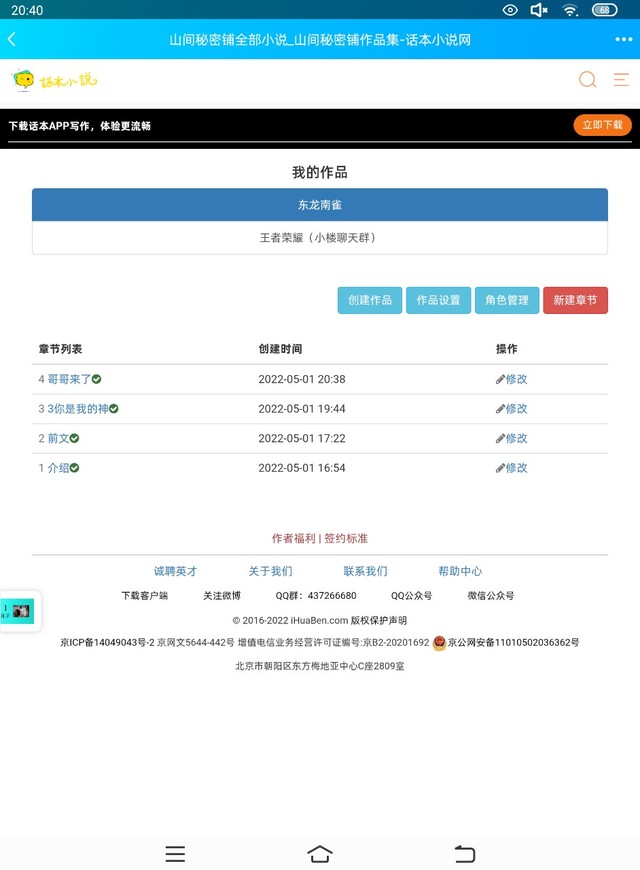Select the 王者荣耀（小楼聊天群）work
The image size is (640, 870).
click(x=320, y=238)
